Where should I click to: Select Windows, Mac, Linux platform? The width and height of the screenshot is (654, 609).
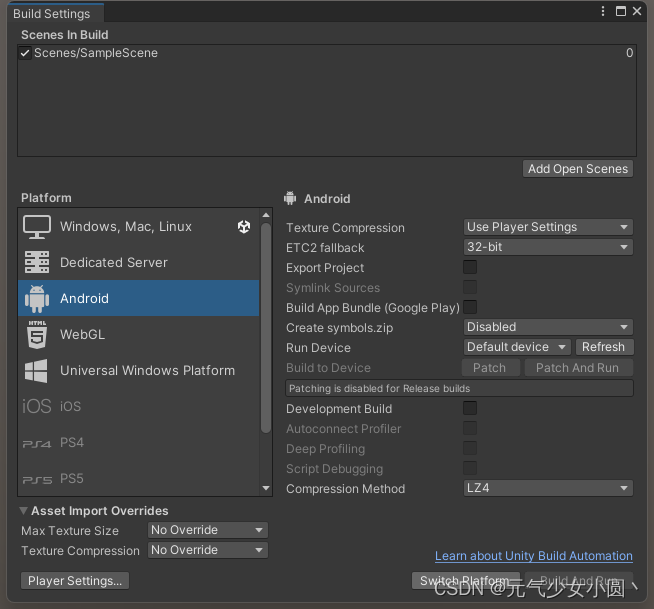pos(138,226)
